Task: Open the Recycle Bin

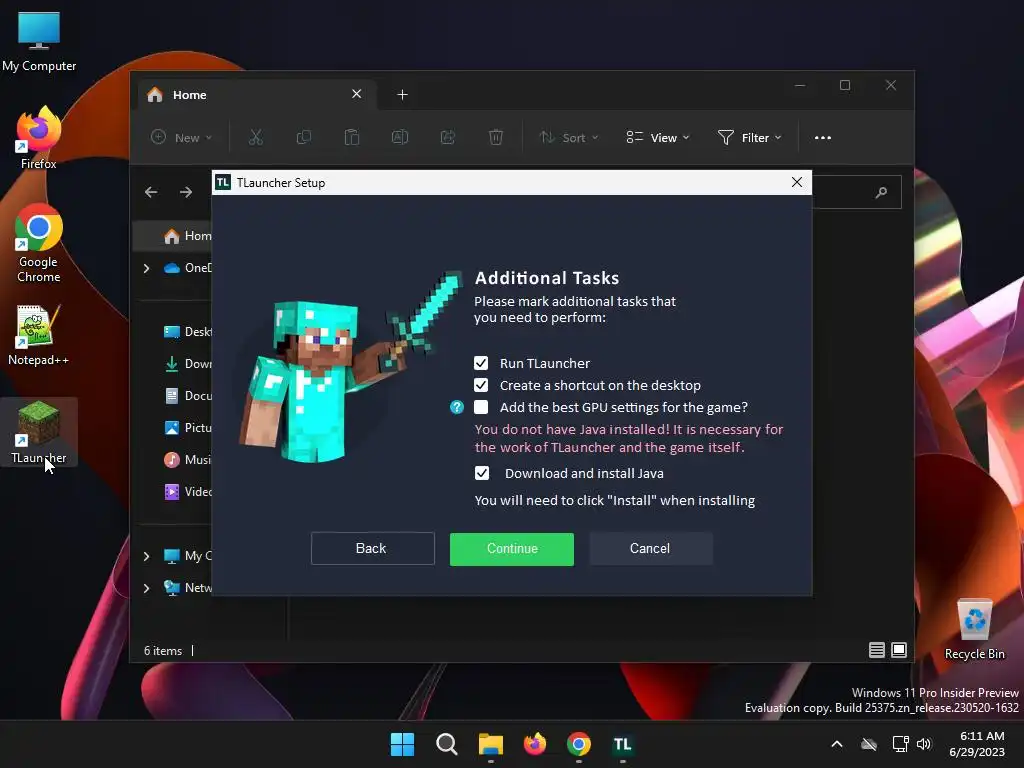Action: [x=974, y=629]
